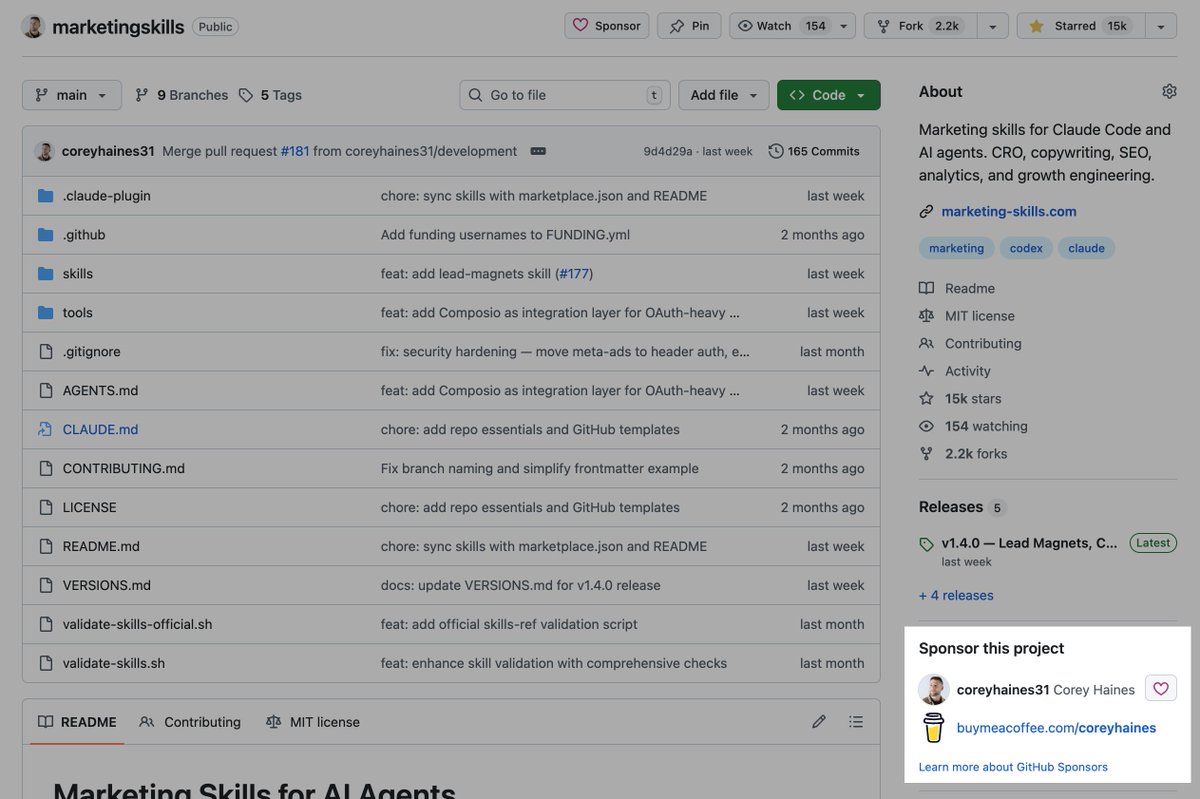1200x799 pixels.
Task: Select the claude topic tag
Action: (x=1086, y=248)
